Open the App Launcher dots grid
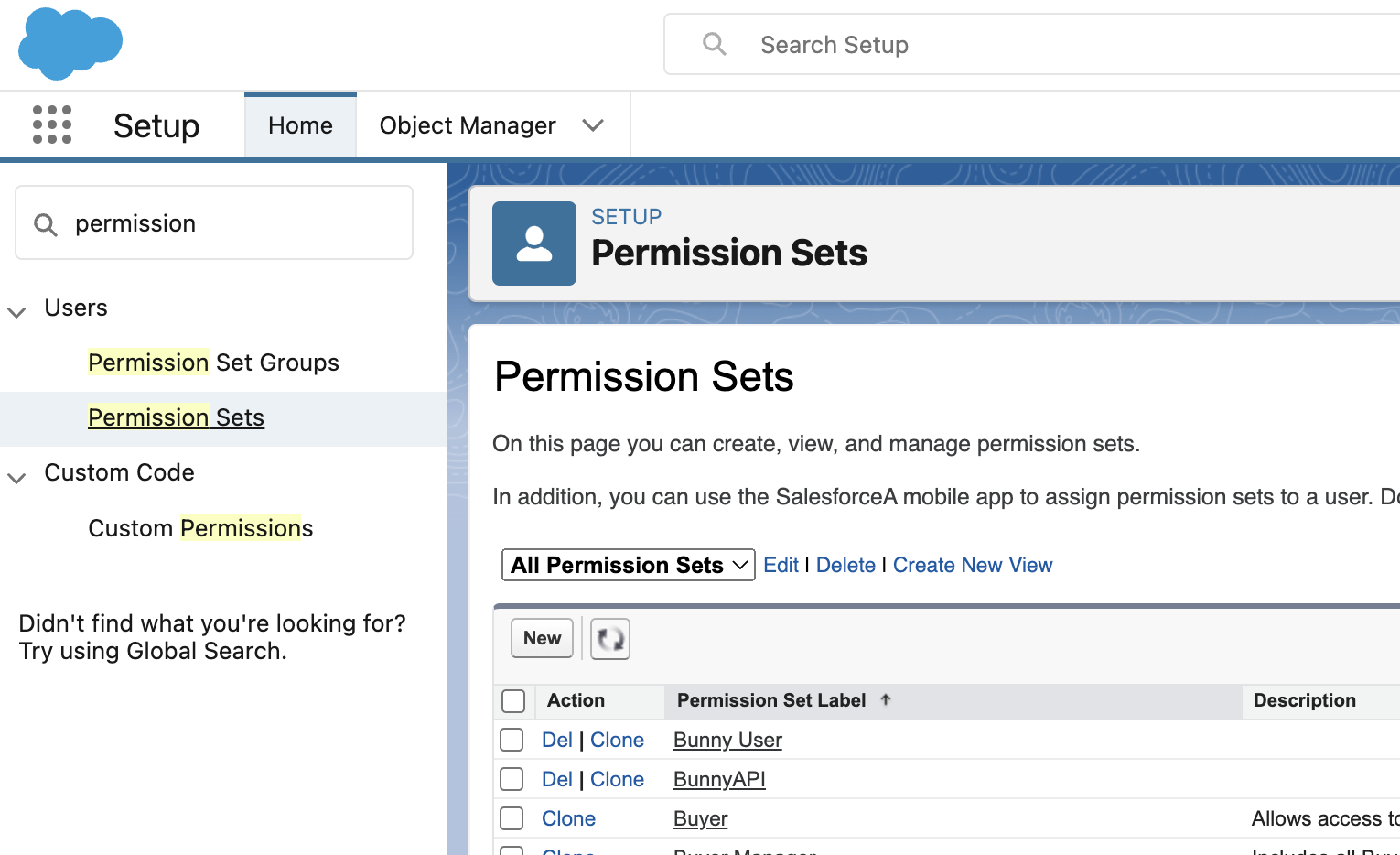The image size is (1400, 855). pos(52,124)
